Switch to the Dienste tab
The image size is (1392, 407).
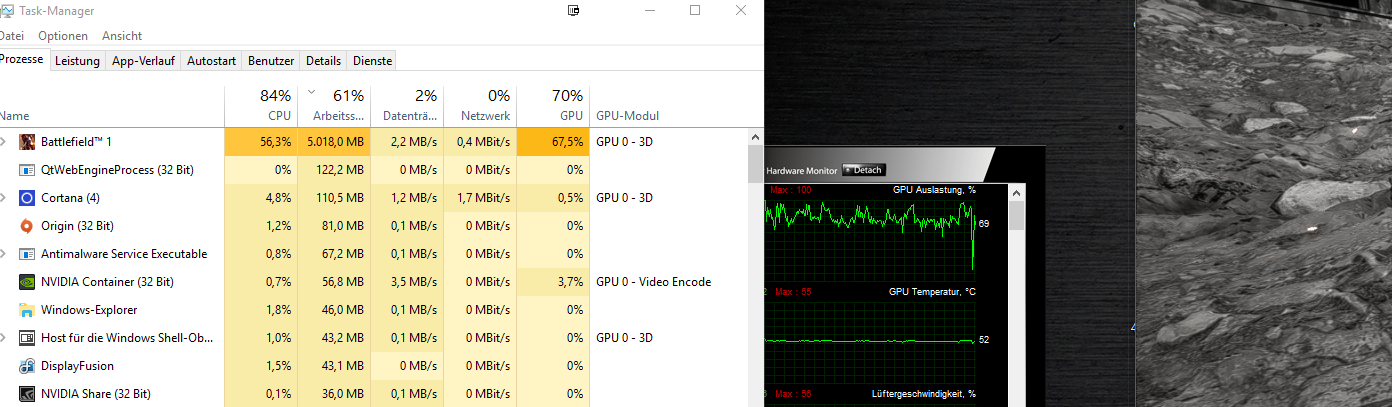tap(372, 61)
